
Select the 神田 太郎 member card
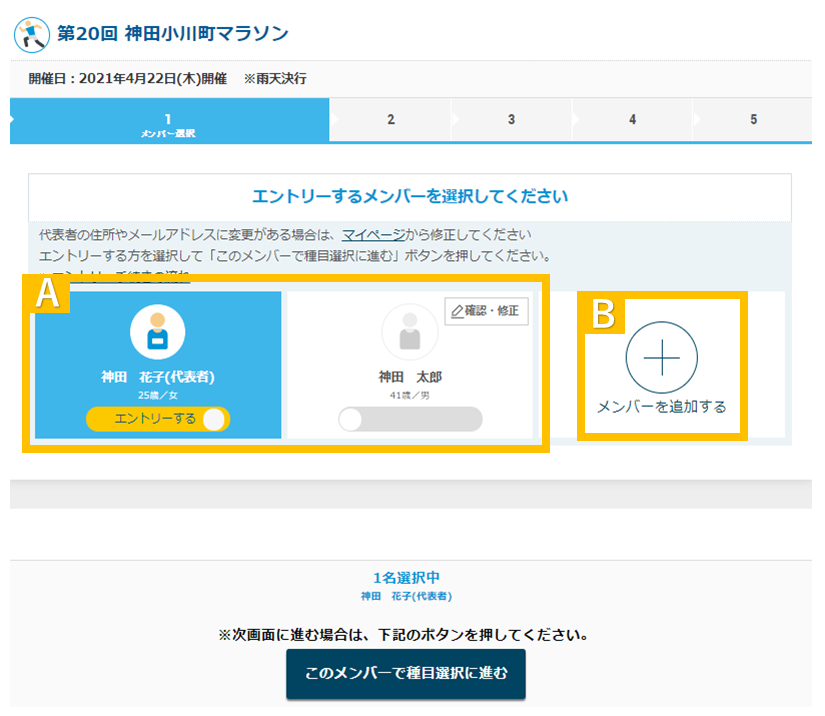tap(410, 365)
